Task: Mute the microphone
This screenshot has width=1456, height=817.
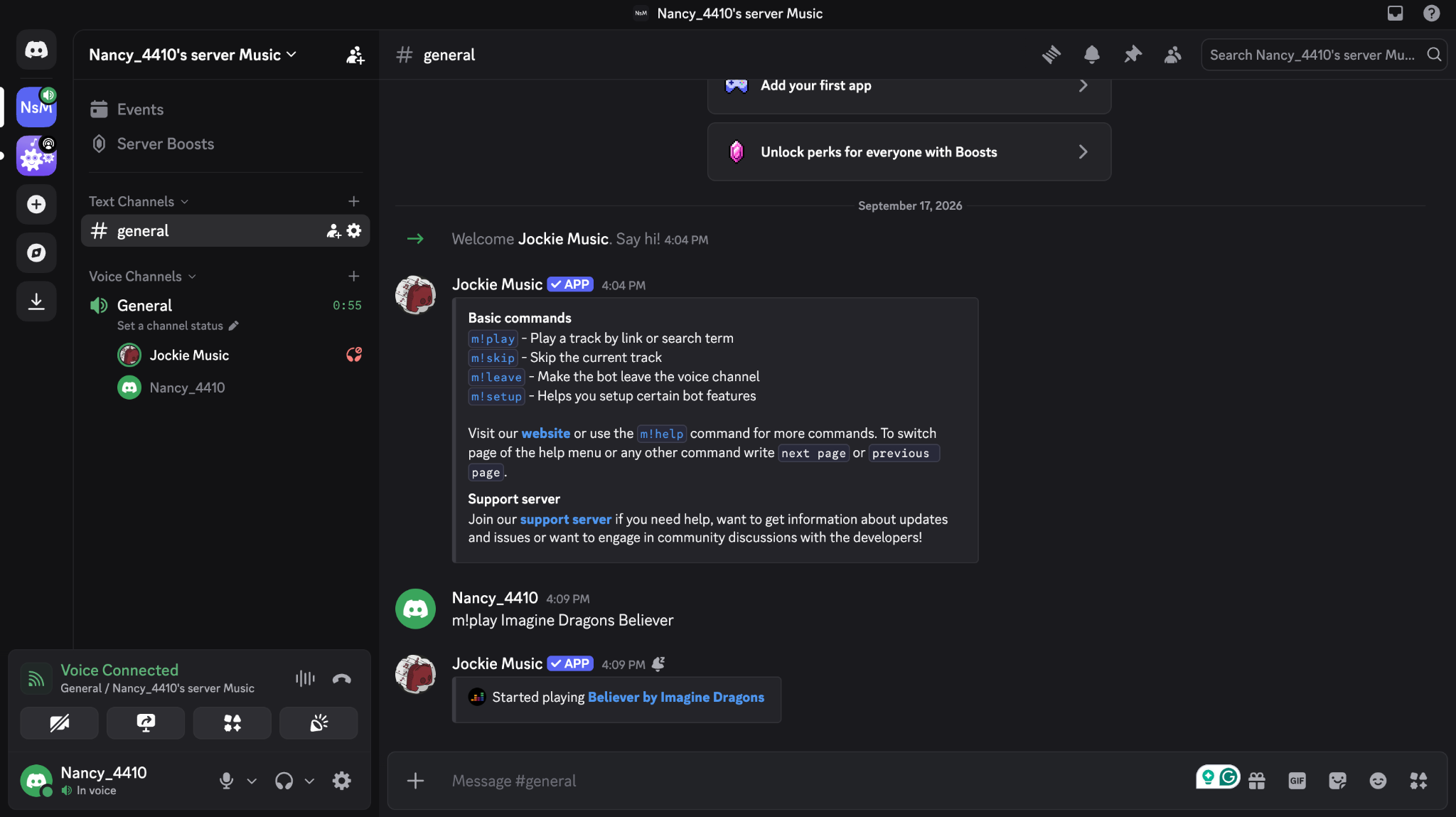Action: (x=226, y=781)
